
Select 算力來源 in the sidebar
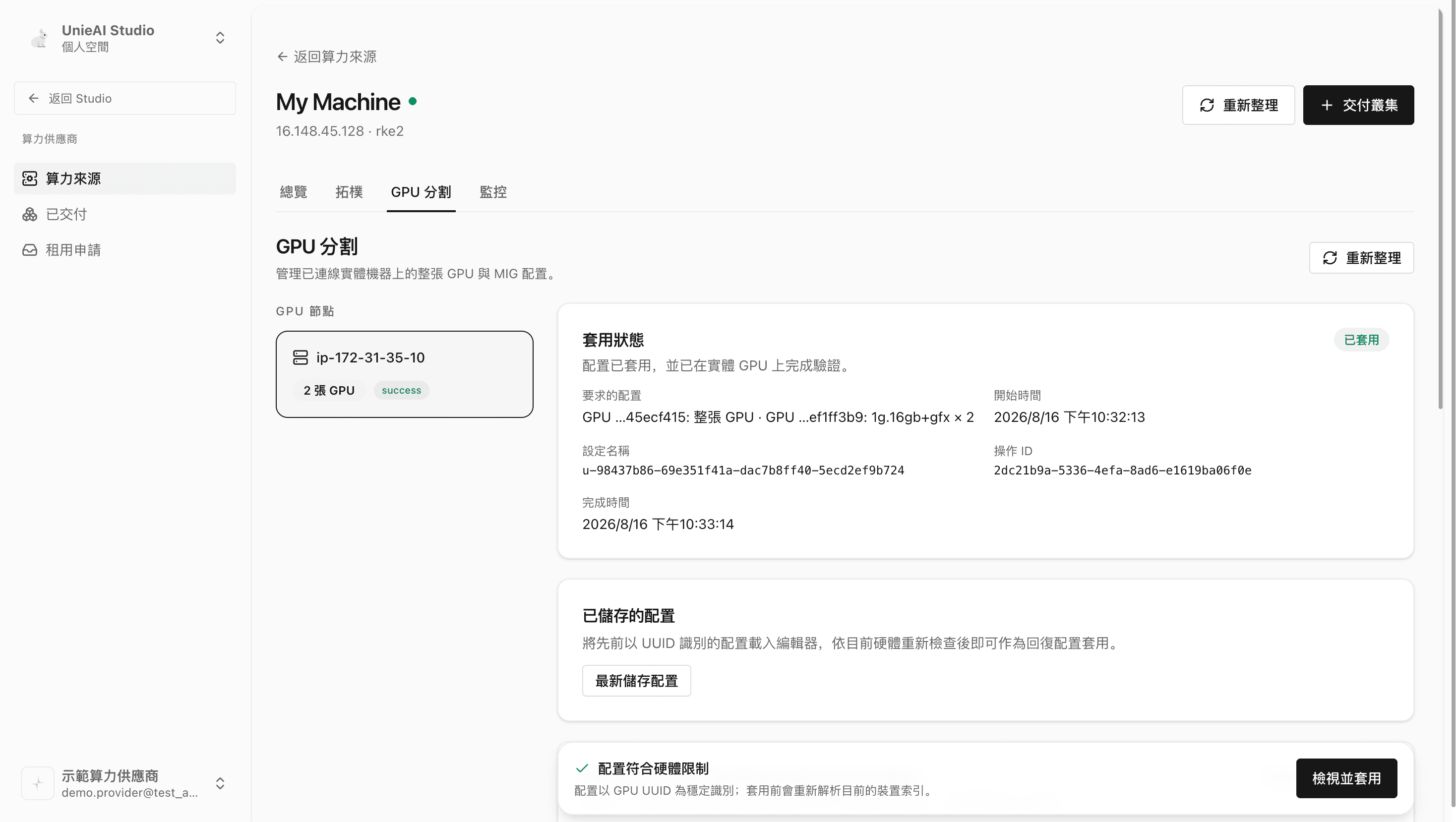click(x=125, y=178)
